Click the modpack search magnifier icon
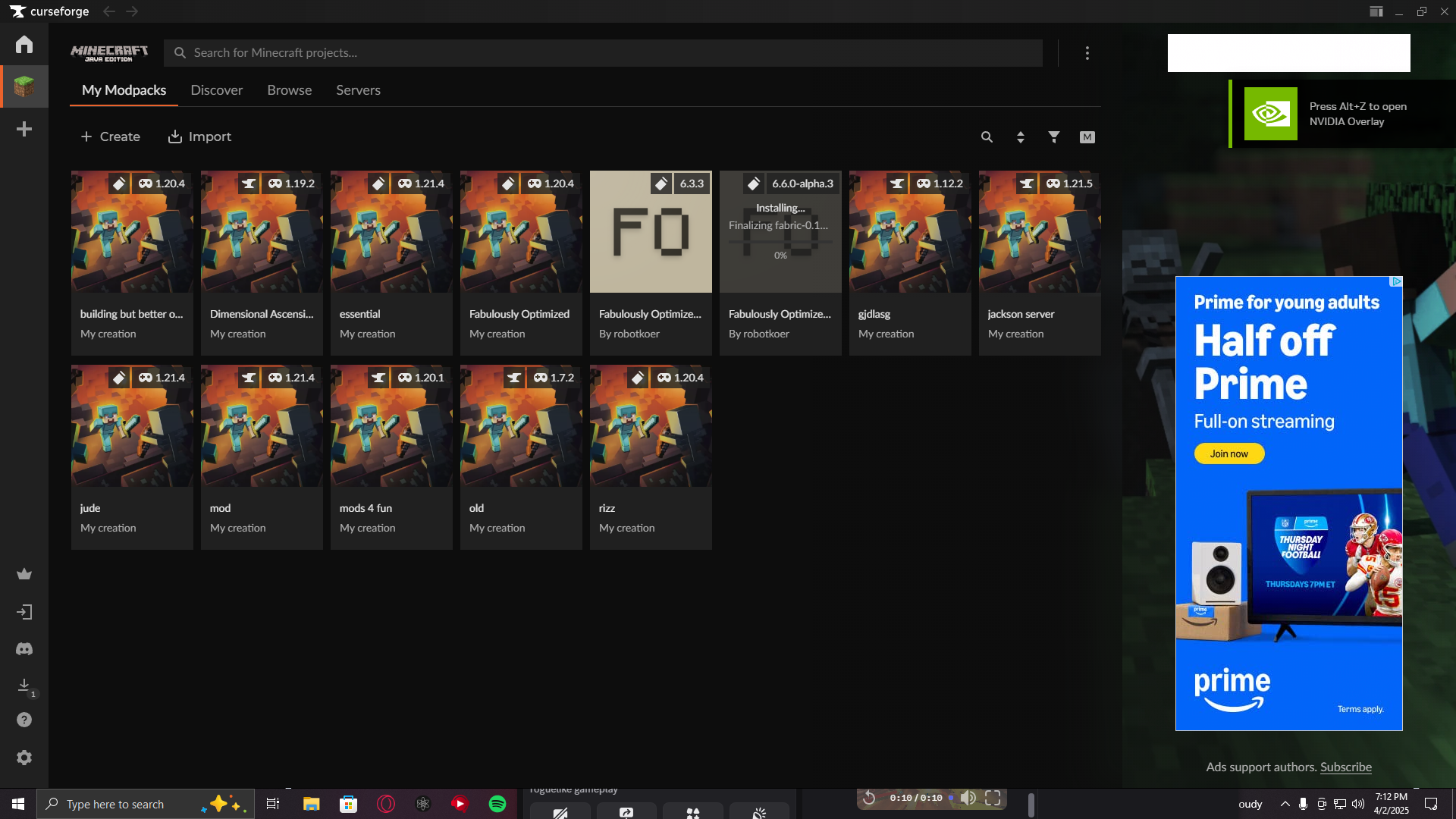 coord(987,137)
